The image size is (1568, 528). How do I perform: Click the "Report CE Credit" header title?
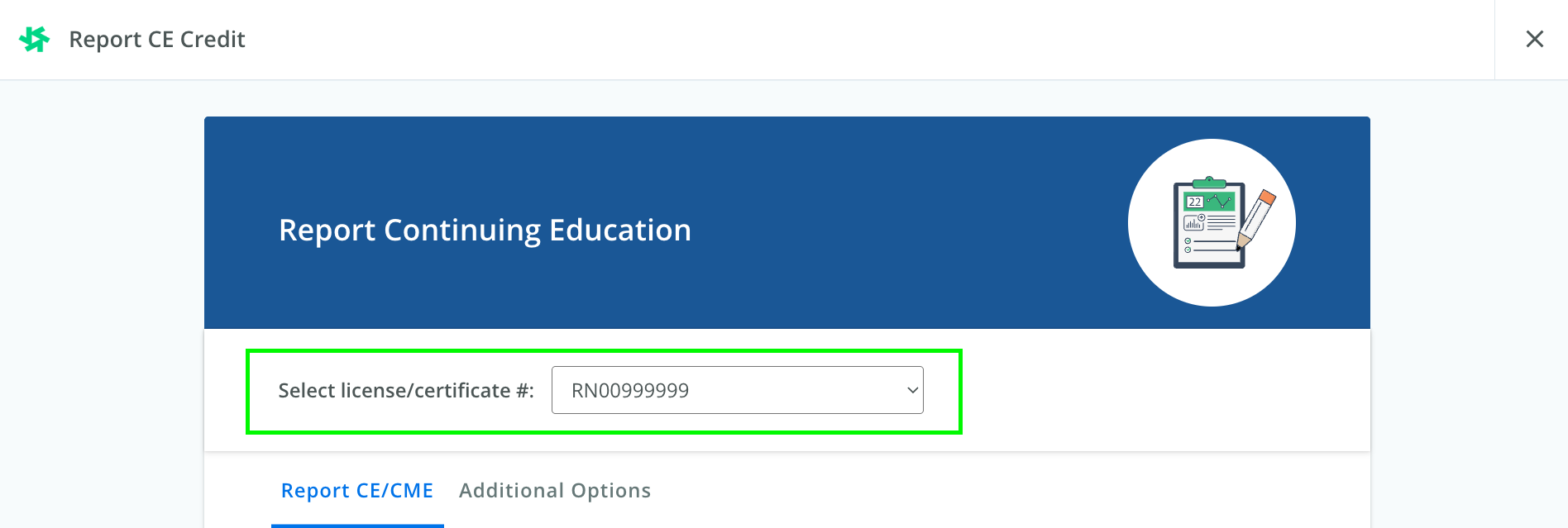click(x=157, y=39)
